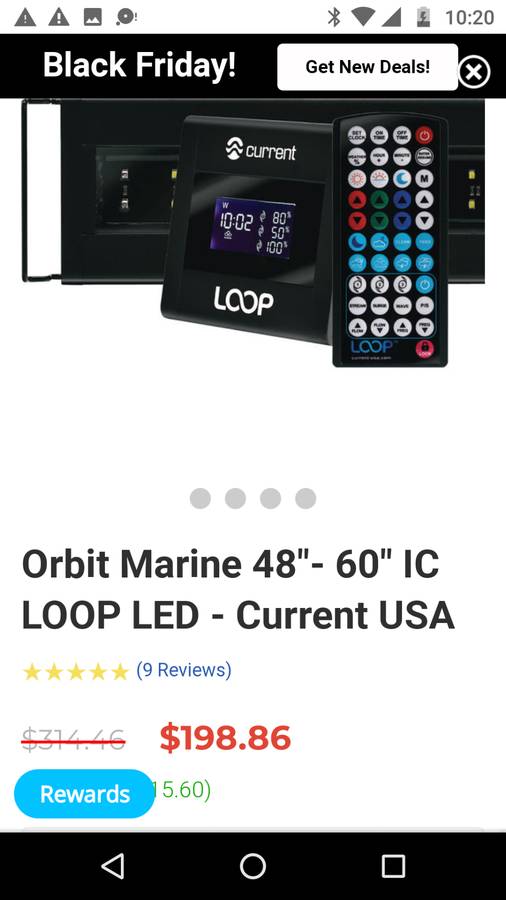The width and height of the screenshot is (506, 900).
Task: Select the third image carousel dot
Action: coord(270,498)
